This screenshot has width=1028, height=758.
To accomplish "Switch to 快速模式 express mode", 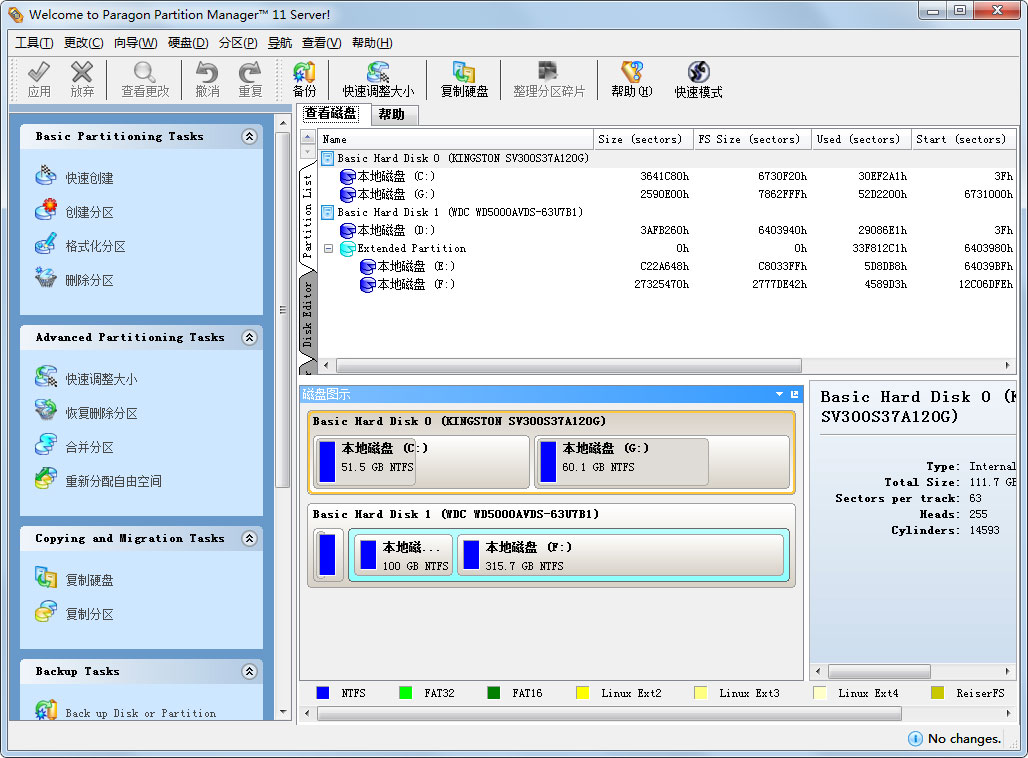I will click(x=698, y=79).
